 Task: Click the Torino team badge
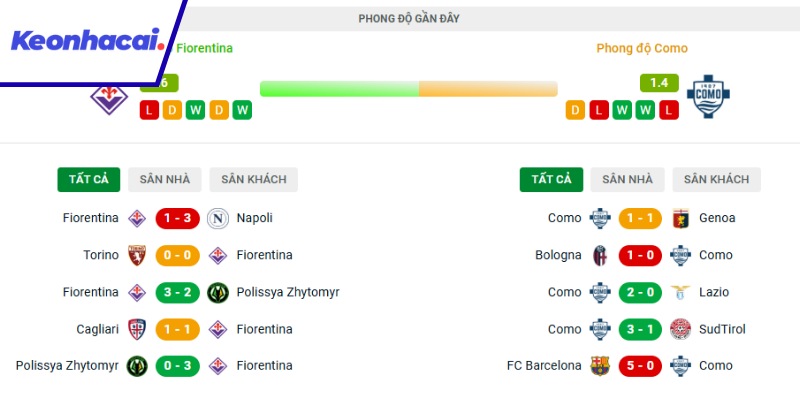(x=137, y=255)
